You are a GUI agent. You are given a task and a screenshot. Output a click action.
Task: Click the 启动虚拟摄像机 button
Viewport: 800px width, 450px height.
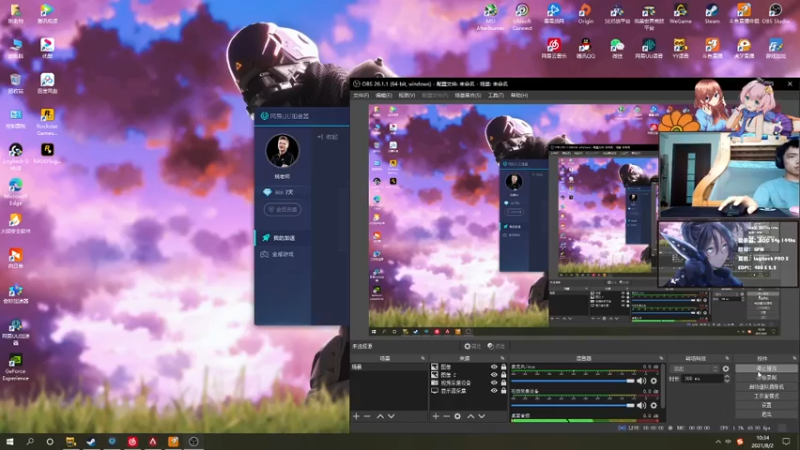(x=766, y=387)
